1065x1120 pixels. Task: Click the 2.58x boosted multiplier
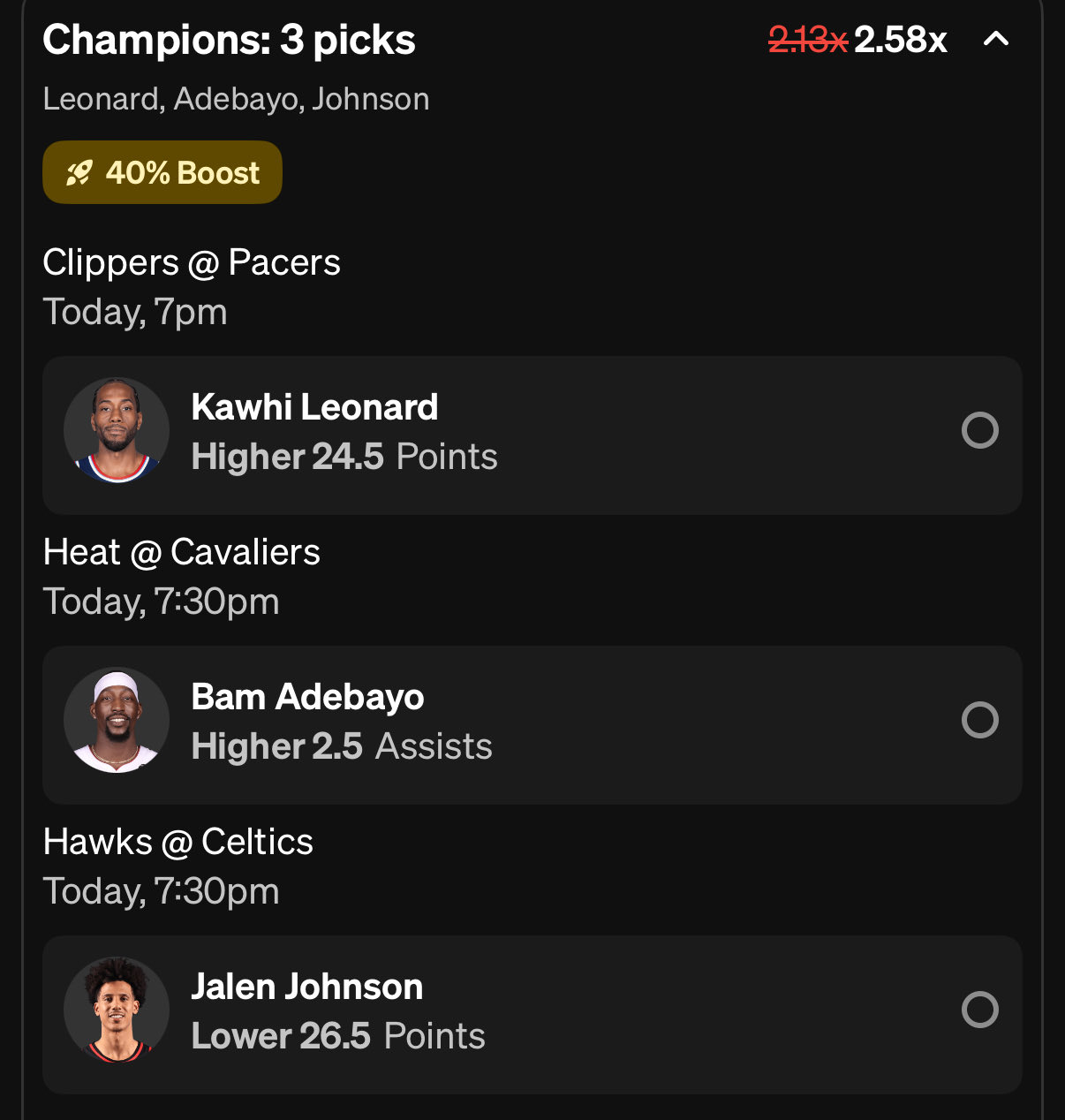(900, 40)
